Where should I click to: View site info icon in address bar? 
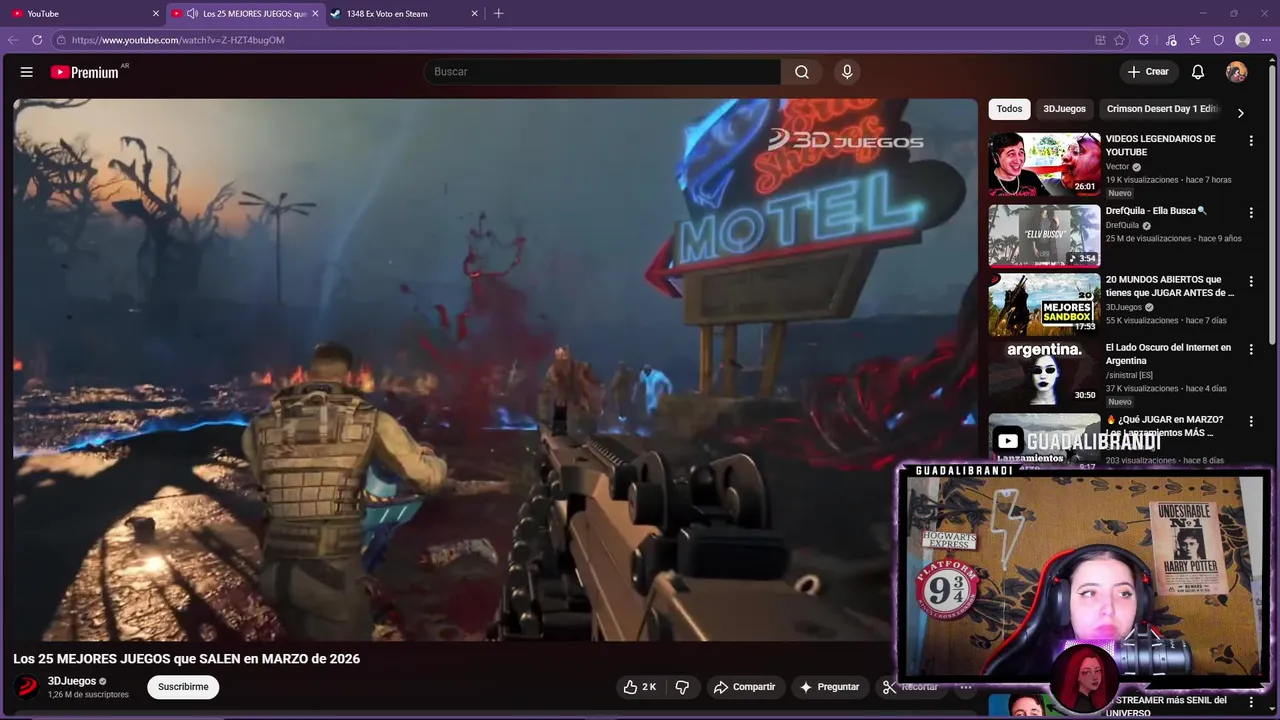click(x=61, y=40)
